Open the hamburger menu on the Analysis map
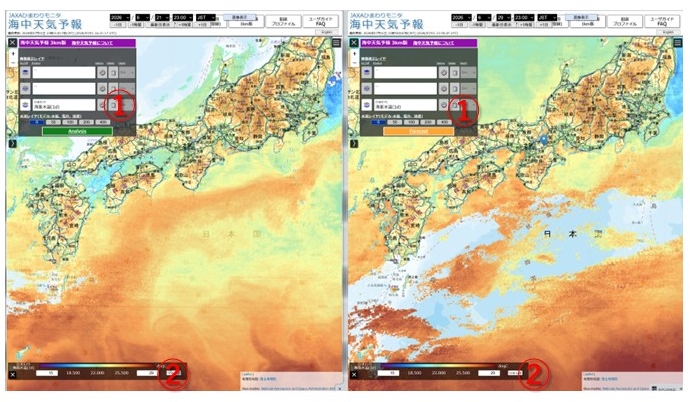The width and height of the screenshot is (690, 402). tap(336, 43)
